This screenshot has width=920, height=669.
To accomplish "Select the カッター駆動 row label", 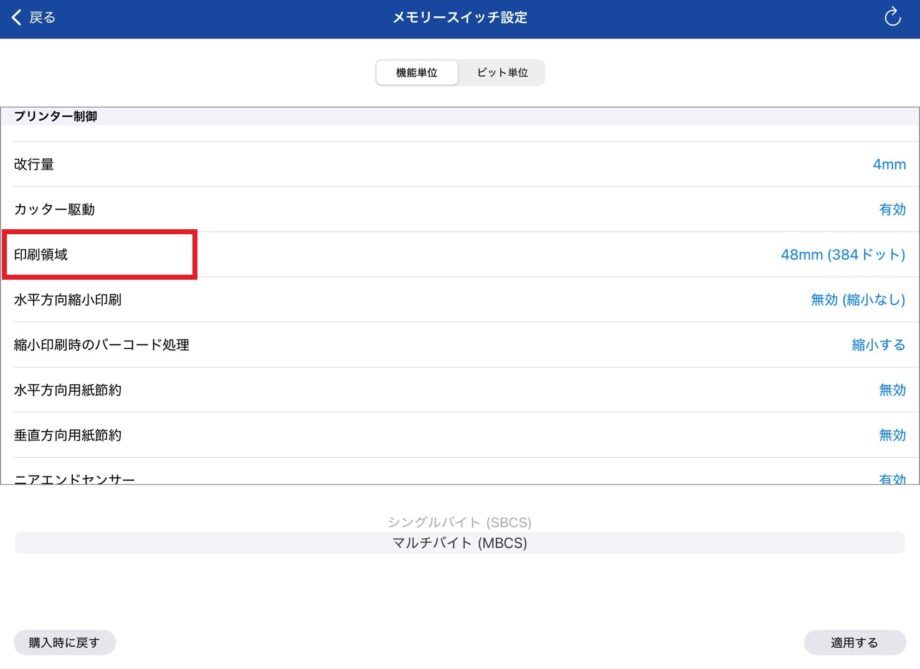I will 54,209.
